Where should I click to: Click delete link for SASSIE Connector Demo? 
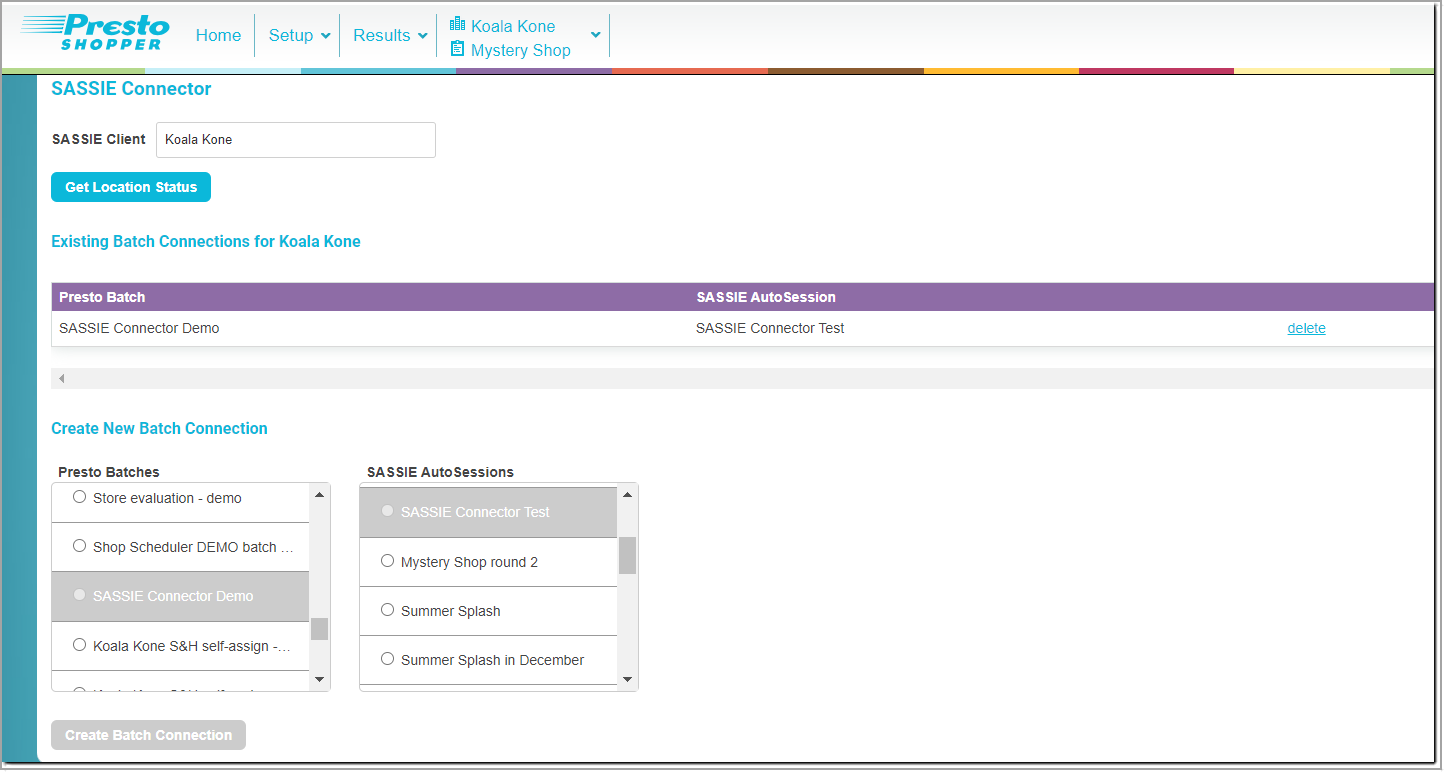tap(1306, 328)
